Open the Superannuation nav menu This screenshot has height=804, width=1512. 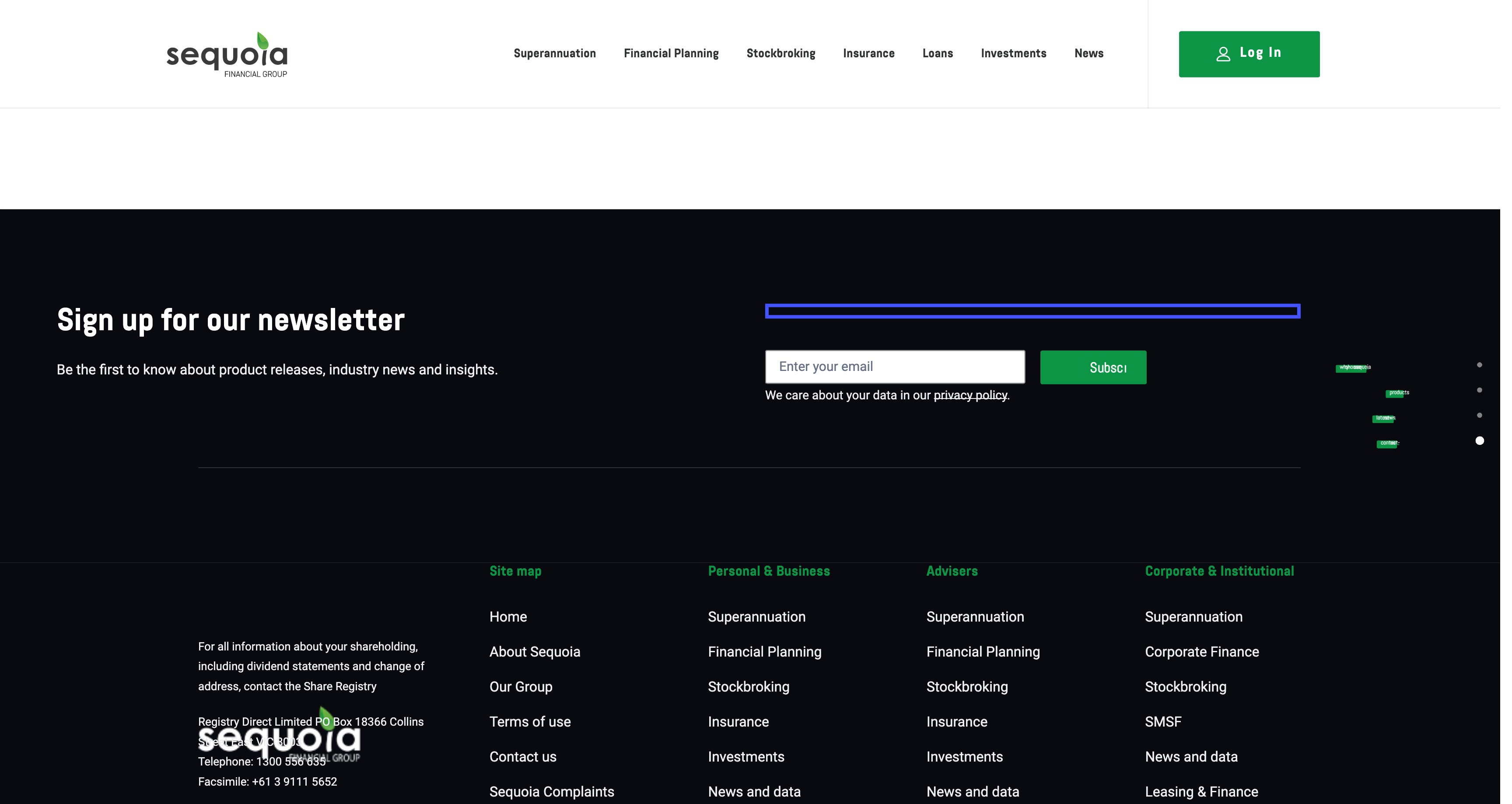pos(555,53)
